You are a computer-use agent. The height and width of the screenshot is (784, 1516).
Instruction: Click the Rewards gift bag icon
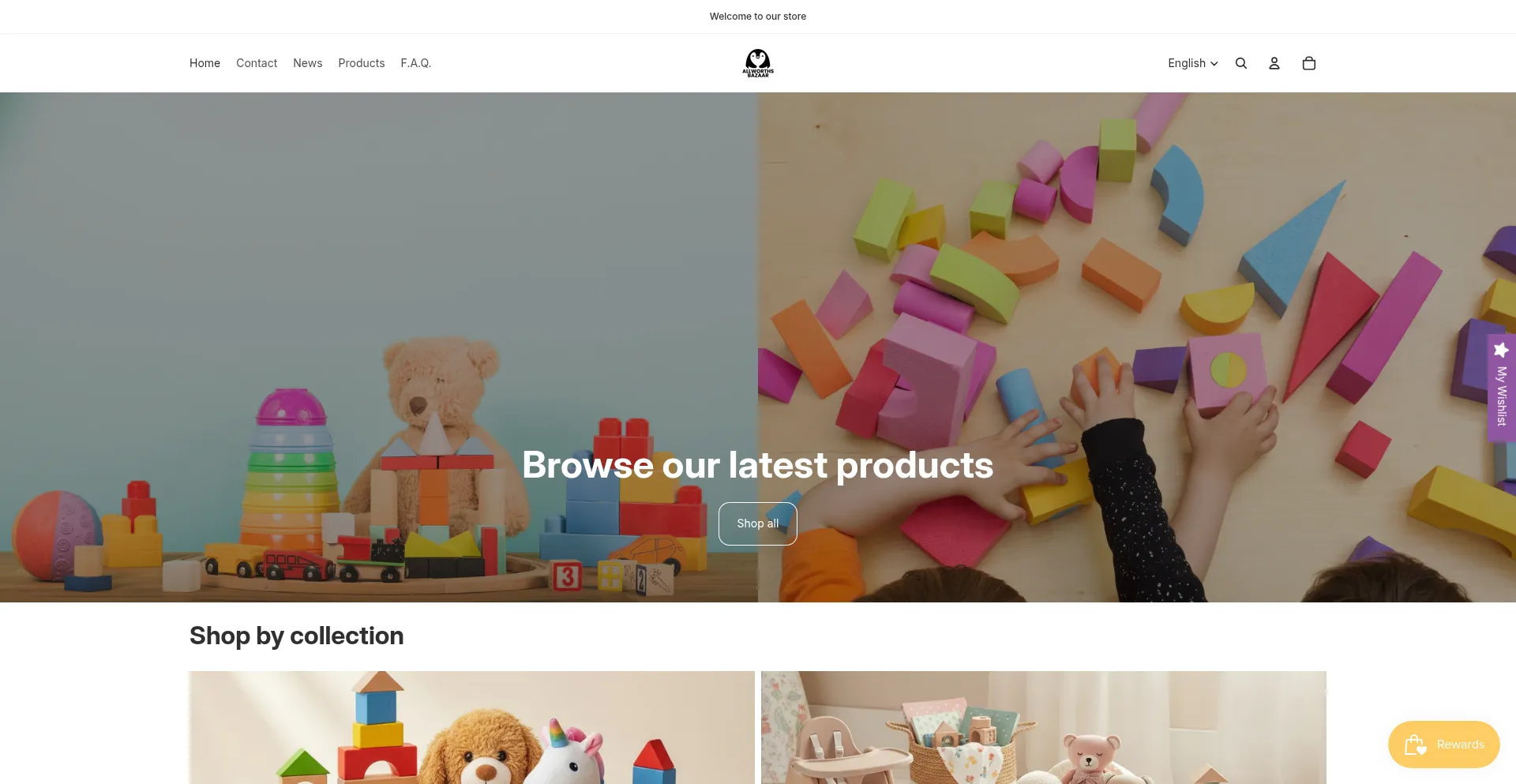pos(1416,745)
